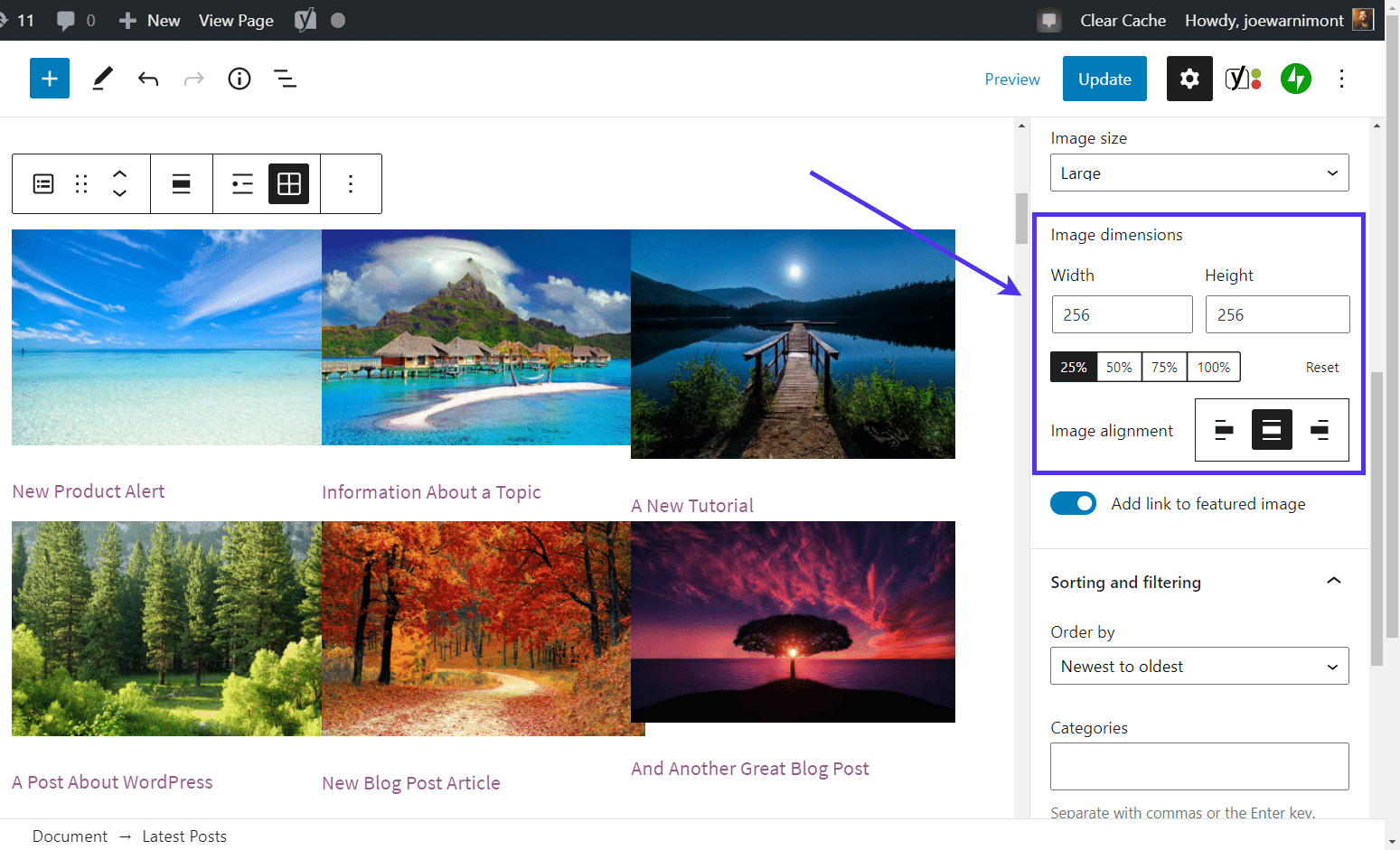Click New in the admin bar
The image size is (1400, 850).
point(148,20)
